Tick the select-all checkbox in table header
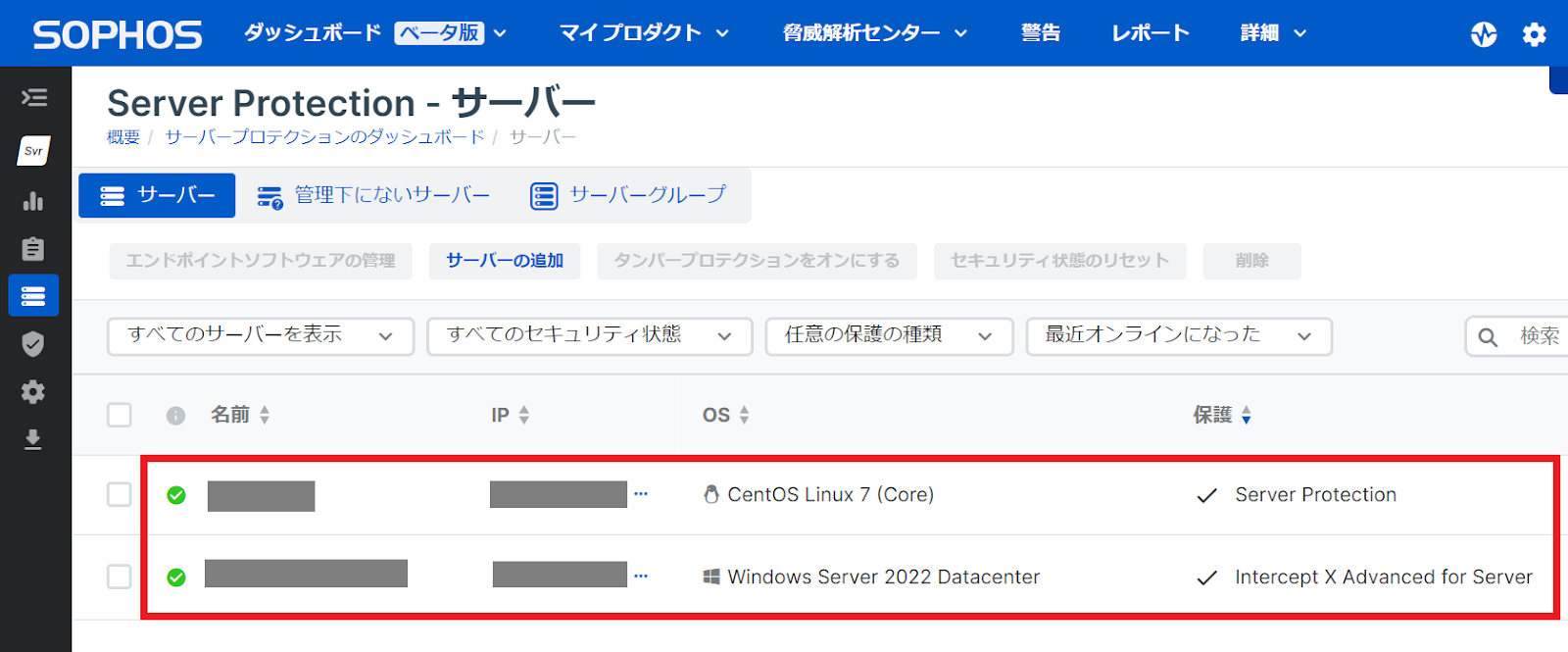Screen dimensions: 1568x652 (120, 415)
